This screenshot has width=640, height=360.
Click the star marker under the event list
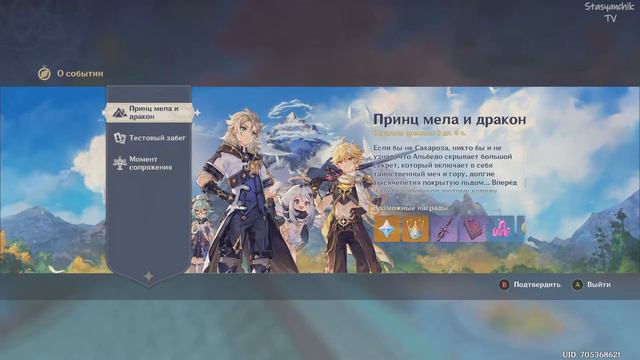click(149, 276)
